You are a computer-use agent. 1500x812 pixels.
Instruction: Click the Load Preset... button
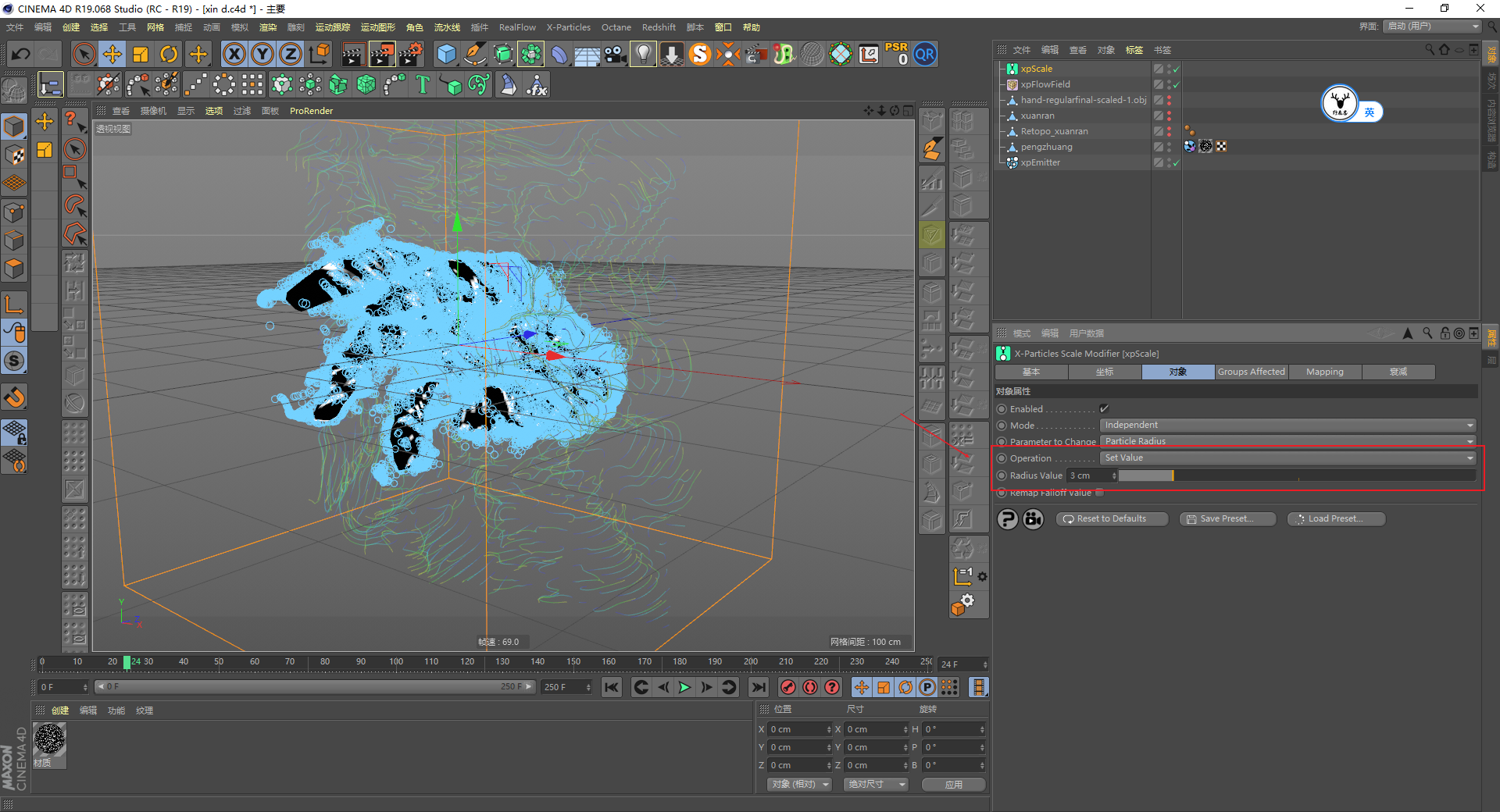tap(1336, 519)
